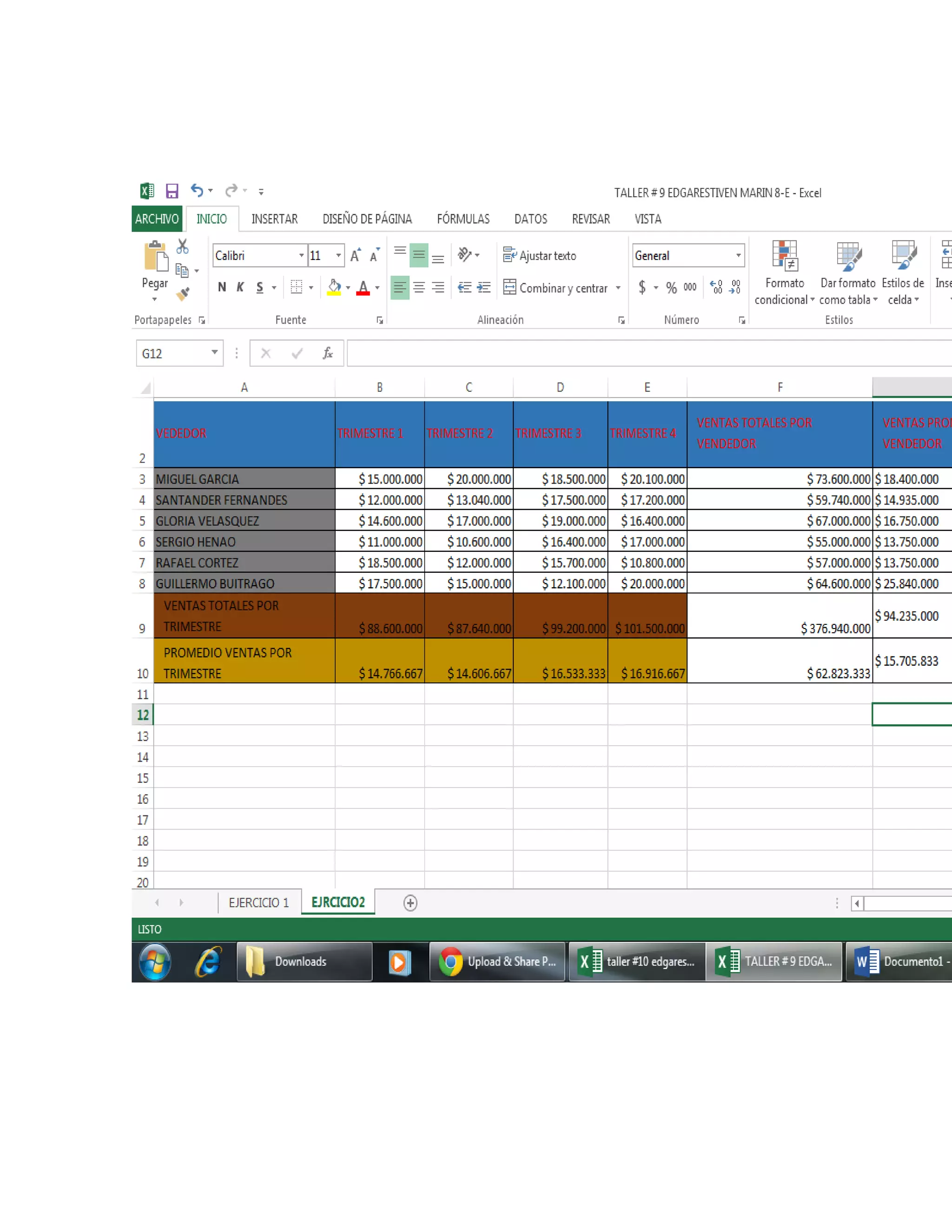Switch to the FÓRMULAS ribbon tab

coord(463,219)
